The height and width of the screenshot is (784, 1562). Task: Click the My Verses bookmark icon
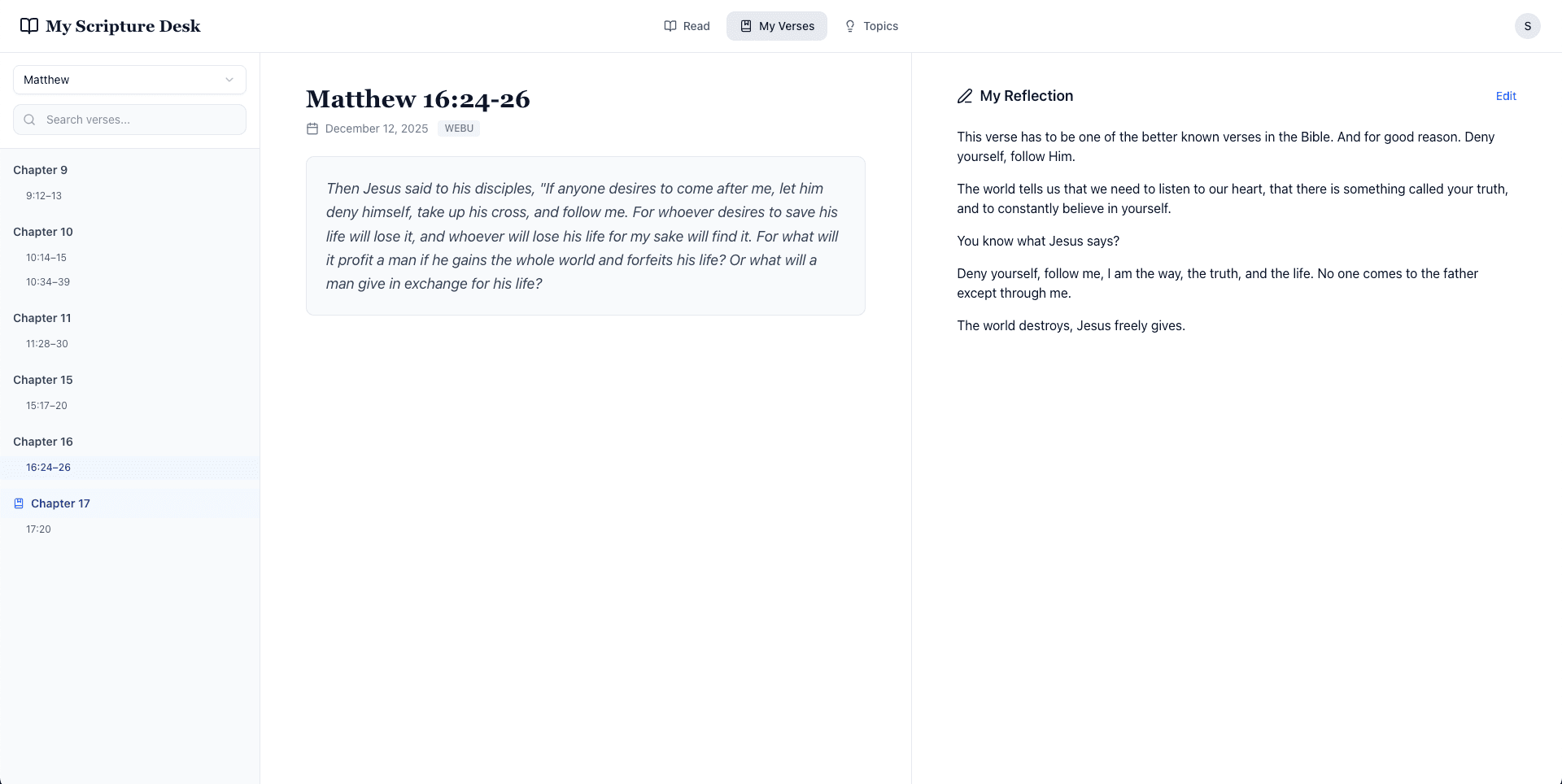click(745, 25)
